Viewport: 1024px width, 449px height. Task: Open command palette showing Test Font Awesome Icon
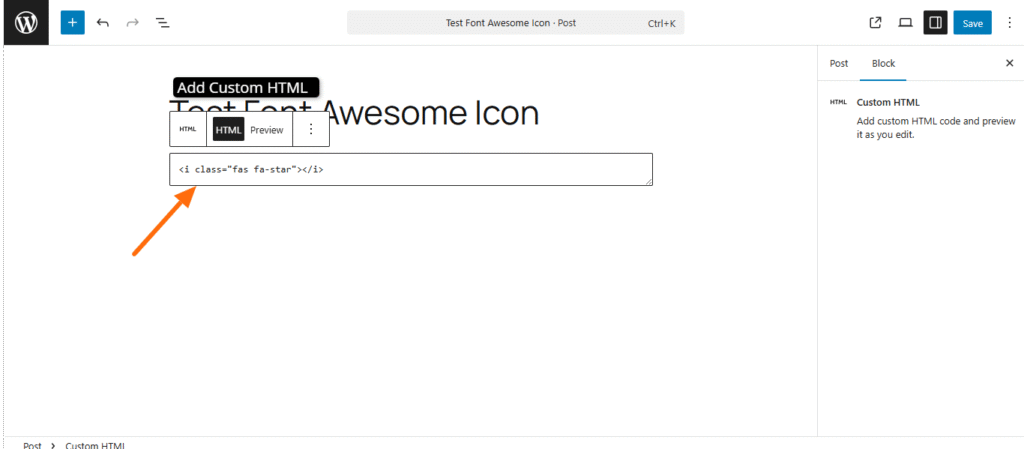tap(515, 23)
